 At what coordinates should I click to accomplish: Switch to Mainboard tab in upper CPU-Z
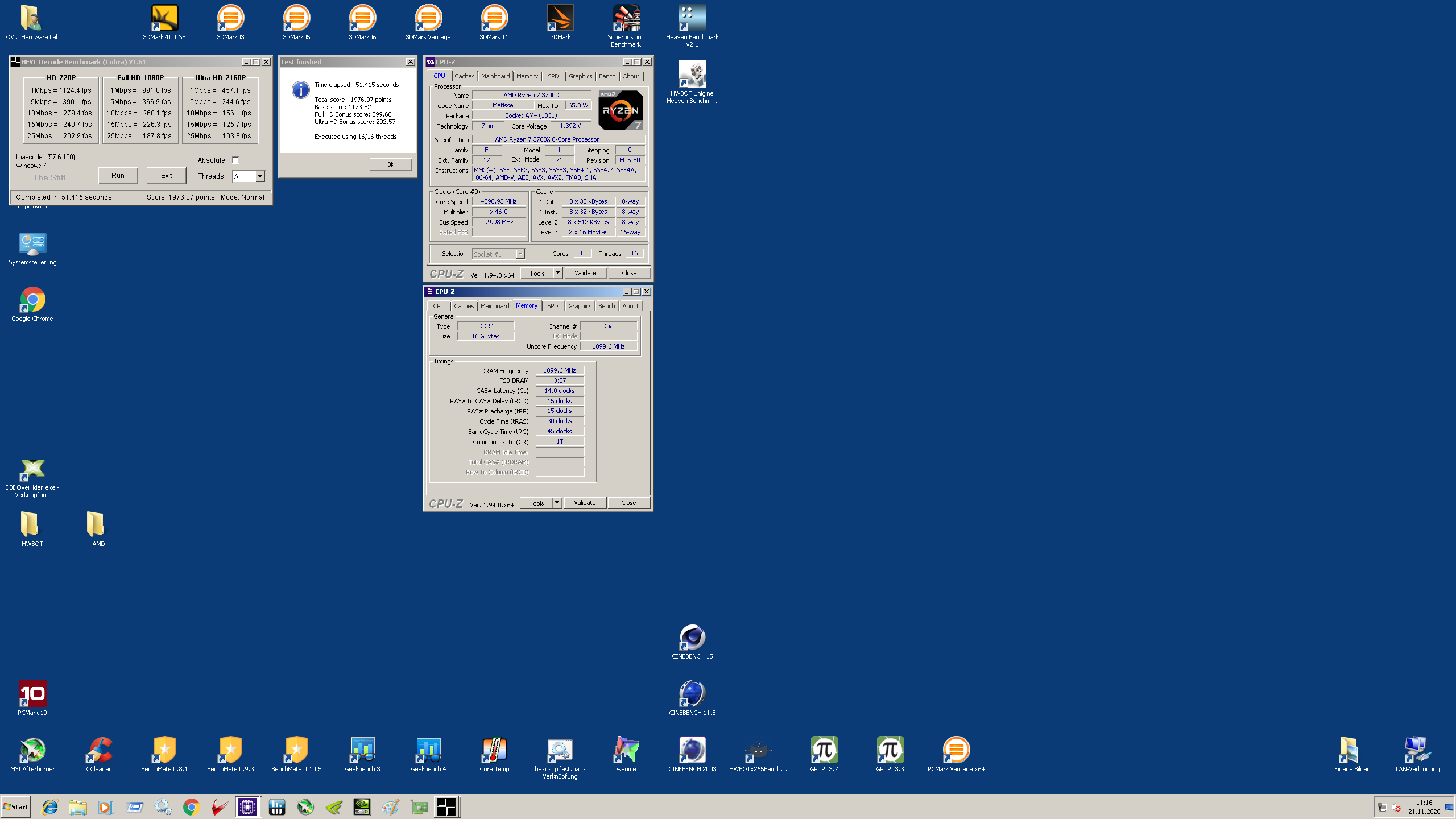pyautogui.click(x=495, y=76)
